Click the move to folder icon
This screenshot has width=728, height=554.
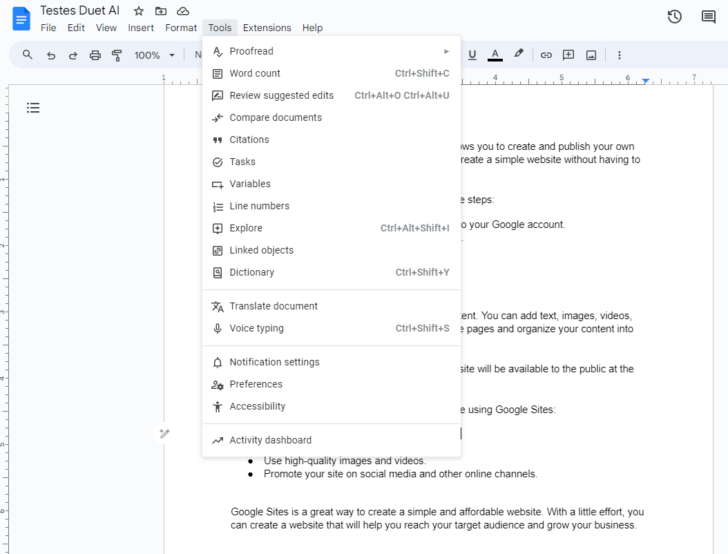[x=161, y=11]
